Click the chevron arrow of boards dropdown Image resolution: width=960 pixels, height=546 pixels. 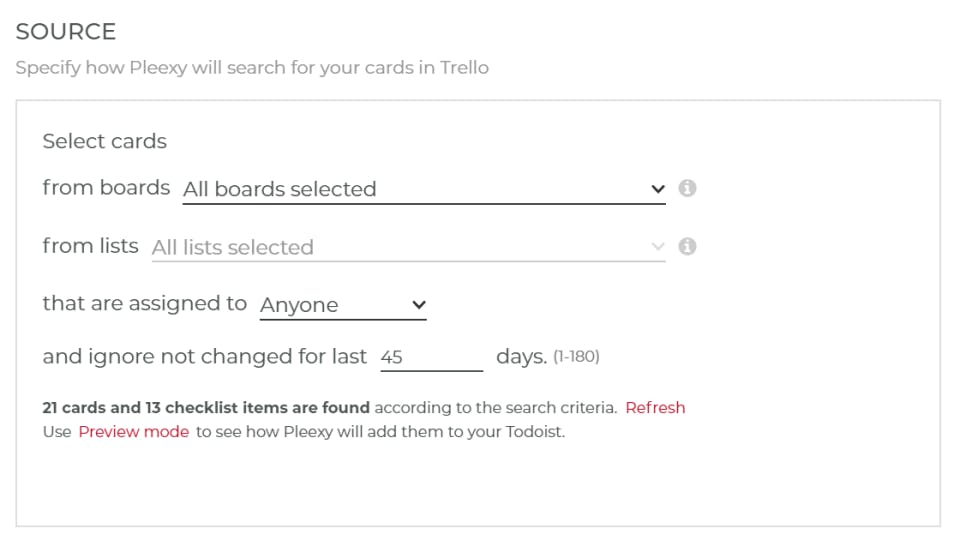[x=657, y=189]
